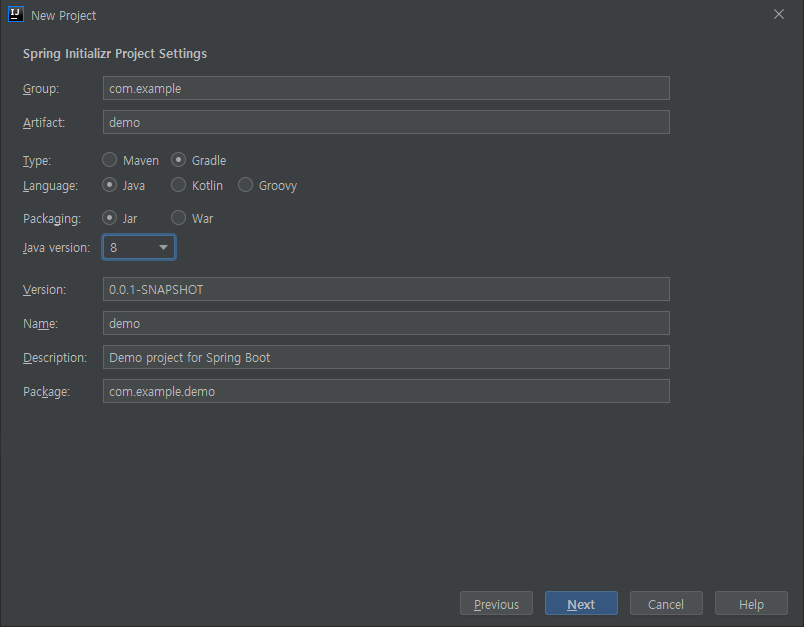Viewport: 804px width, 627px height.
Task: Click the Group label
Action: (x=41, y=89)
